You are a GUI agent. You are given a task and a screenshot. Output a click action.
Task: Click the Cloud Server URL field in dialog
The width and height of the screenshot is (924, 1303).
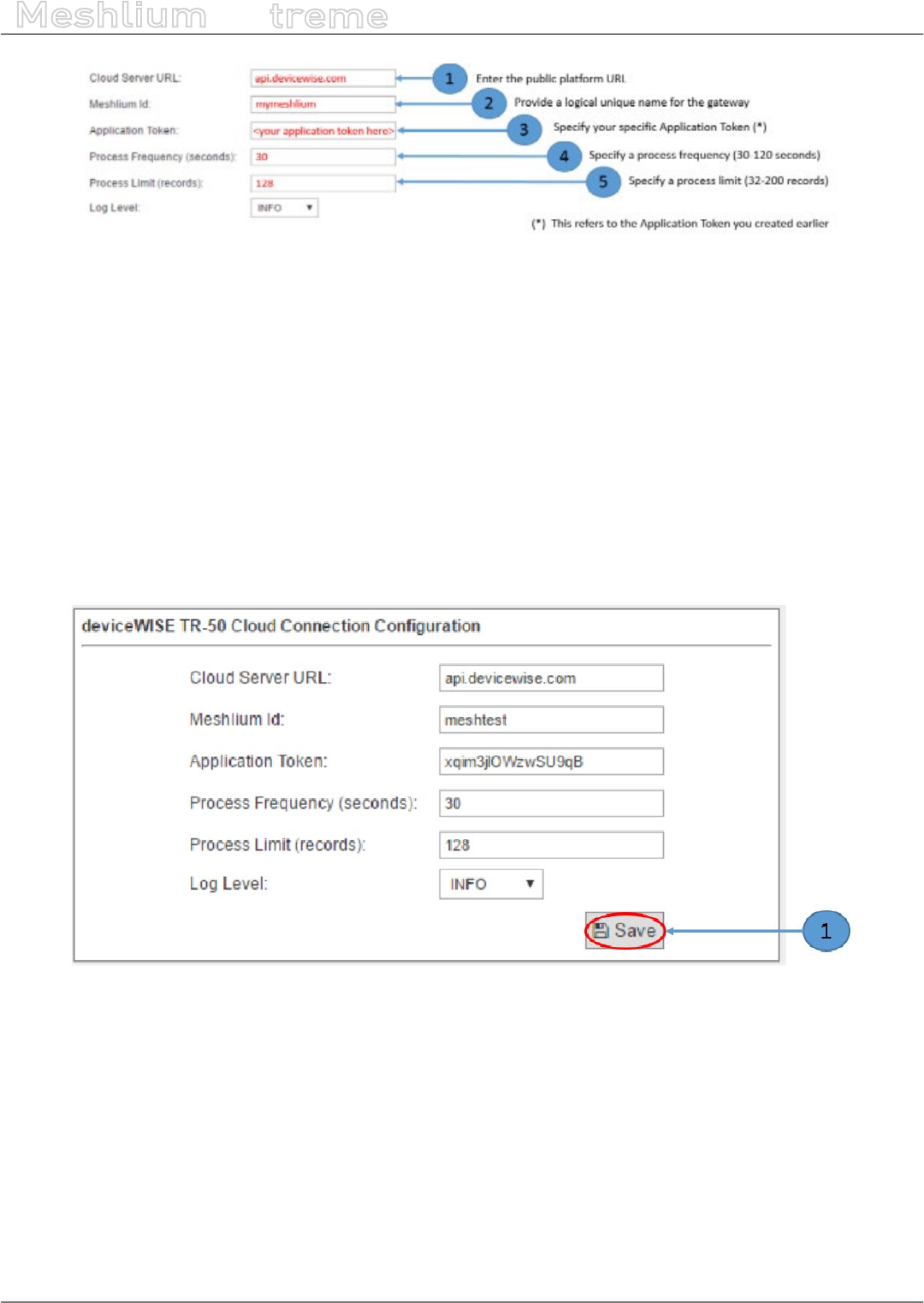pos(551,678)
